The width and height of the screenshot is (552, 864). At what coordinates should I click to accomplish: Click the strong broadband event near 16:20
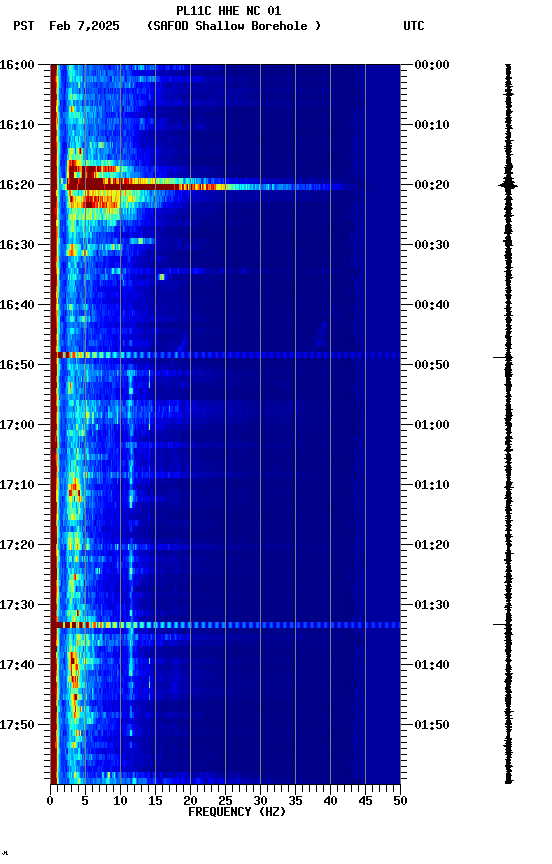[x=209, y=185]
